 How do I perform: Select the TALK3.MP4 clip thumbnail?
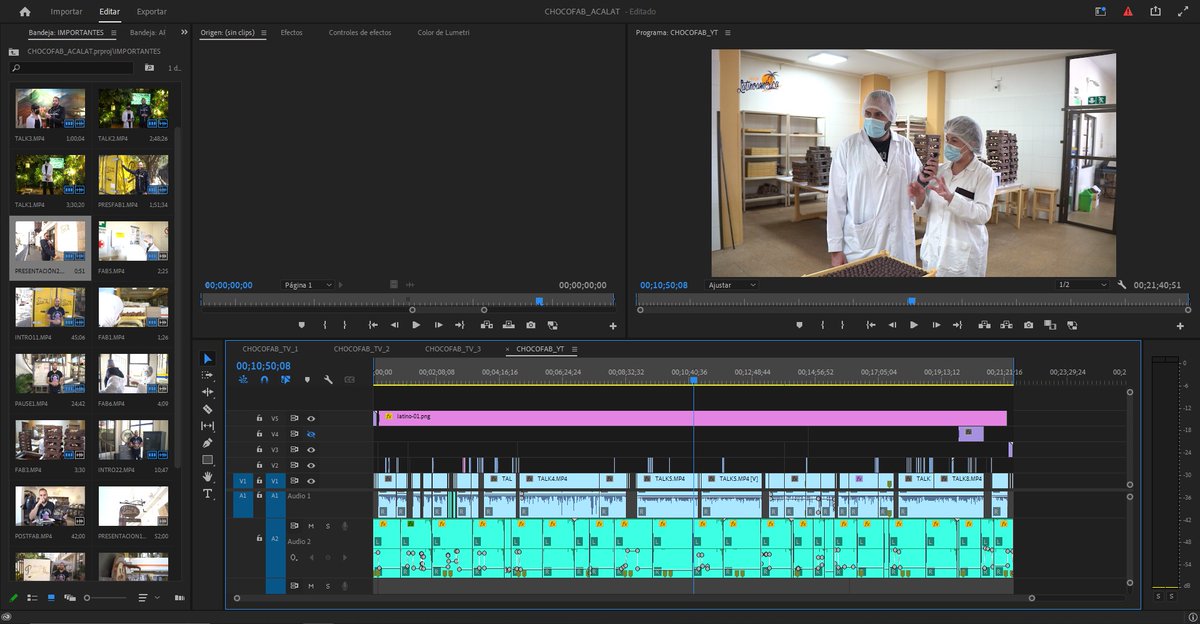50,109
